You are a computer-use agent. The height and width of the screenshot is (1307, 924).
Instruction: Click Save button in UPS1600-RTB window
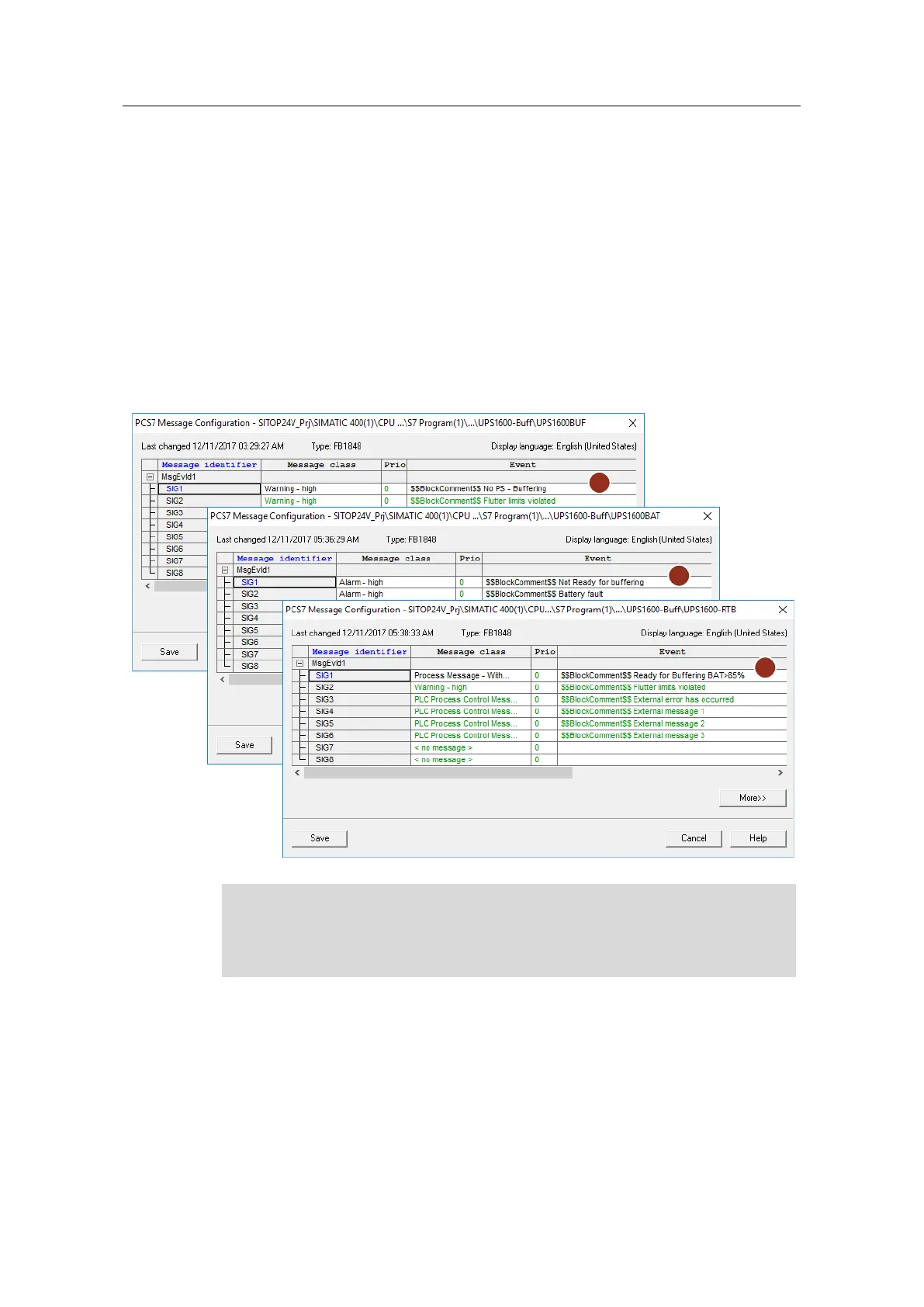(320, 838)
